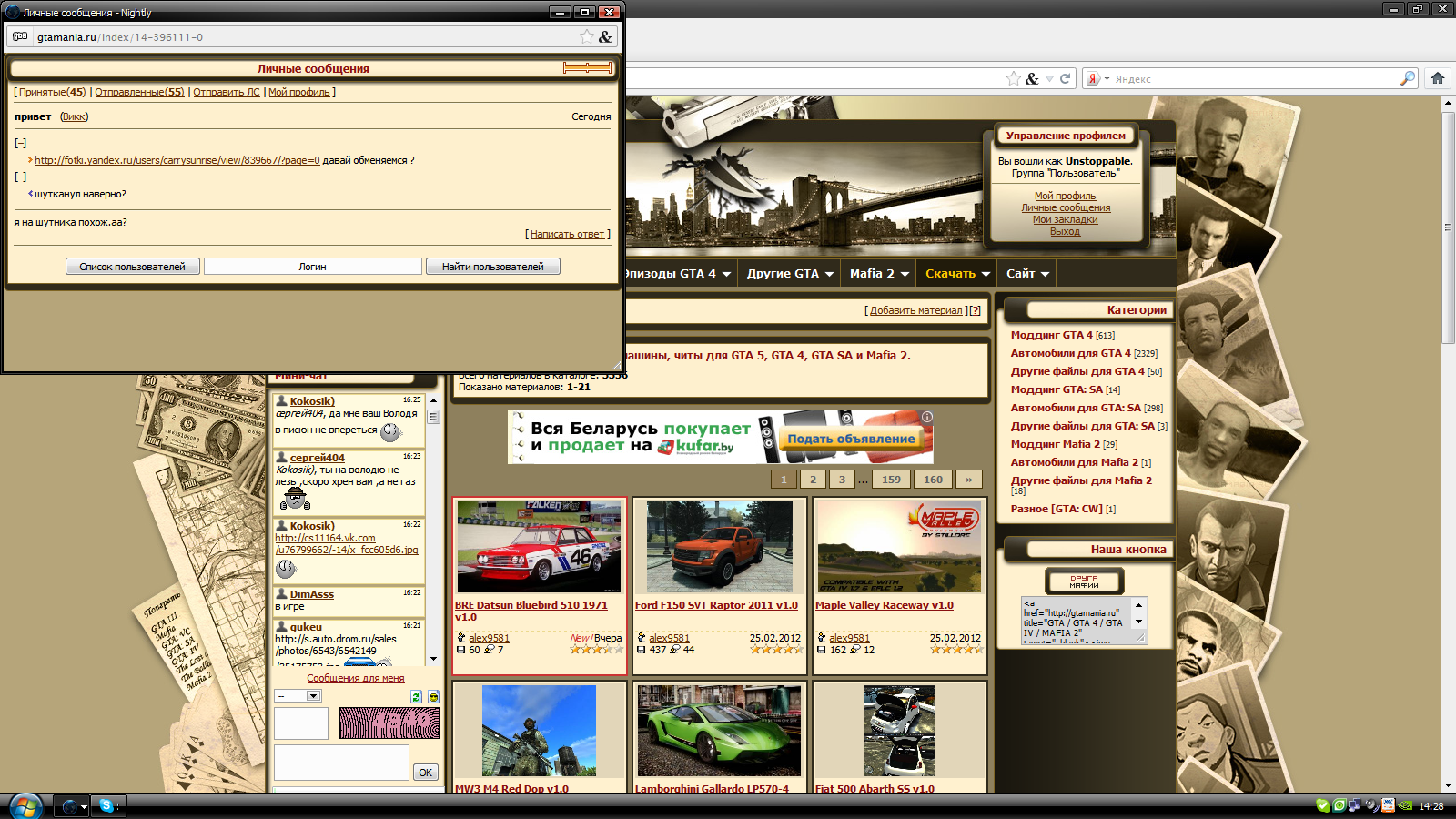Click the Добавить материал link
1456x819 pixels.
click(915, 310)
